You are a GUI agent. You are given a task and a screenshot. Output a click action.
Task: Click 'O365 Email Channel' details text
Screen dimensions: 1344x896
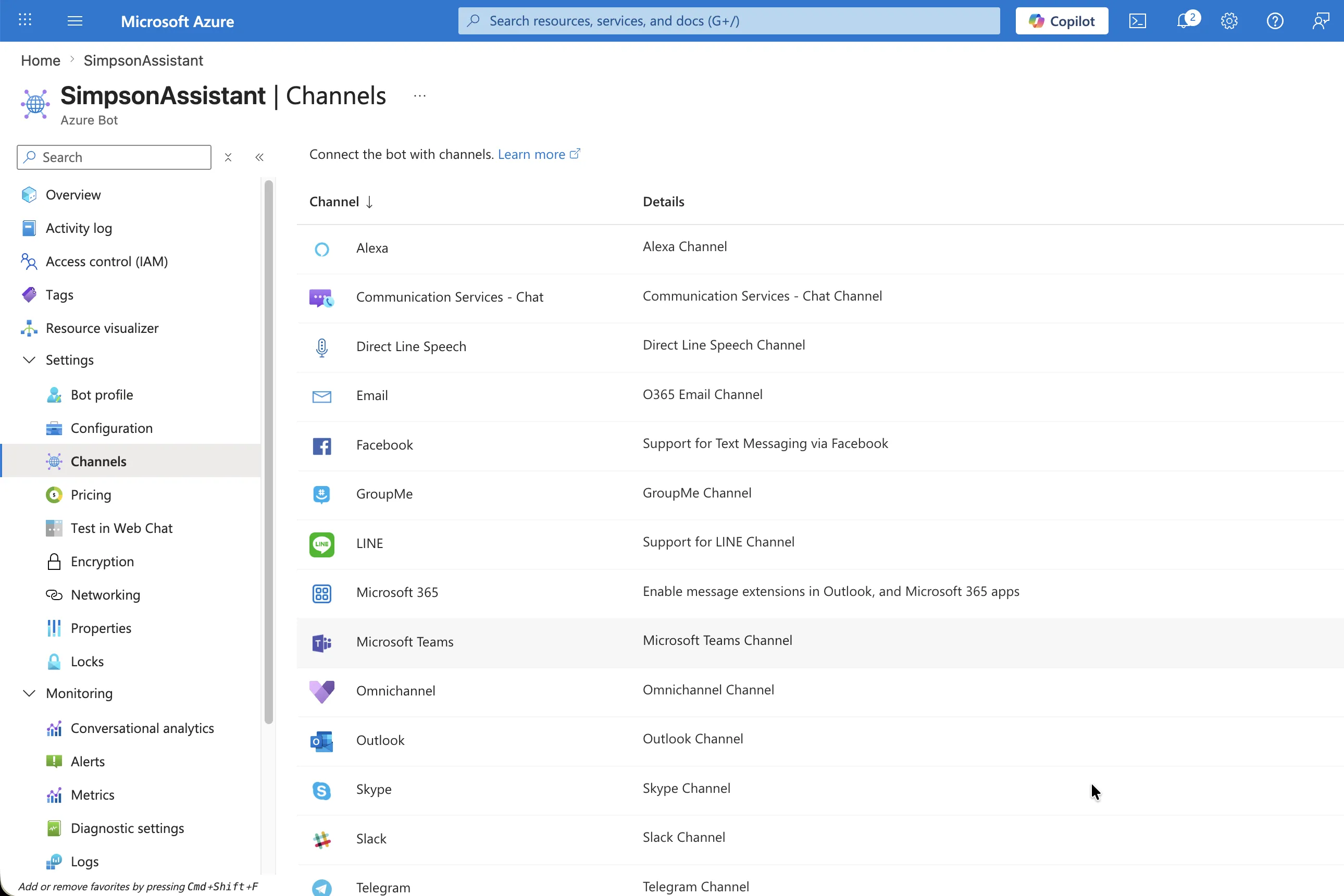702,394
